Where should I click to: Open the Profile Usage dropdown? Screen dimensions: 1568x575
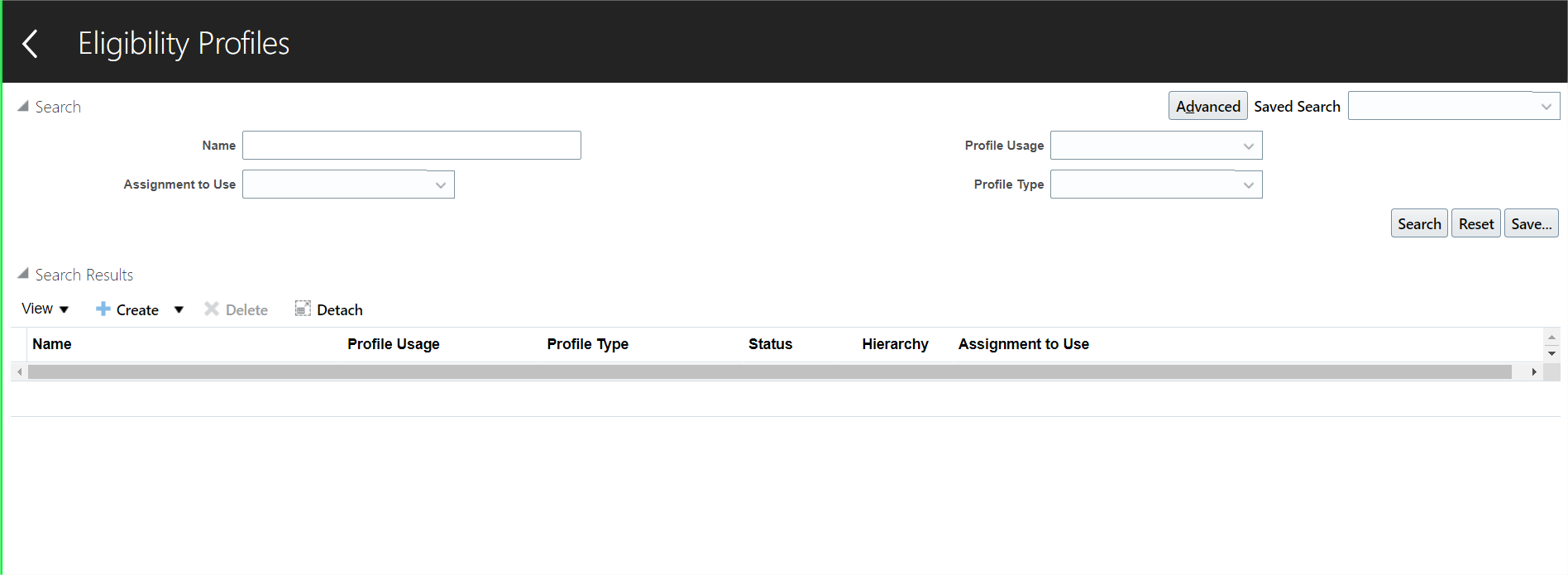pos(1156,146)
